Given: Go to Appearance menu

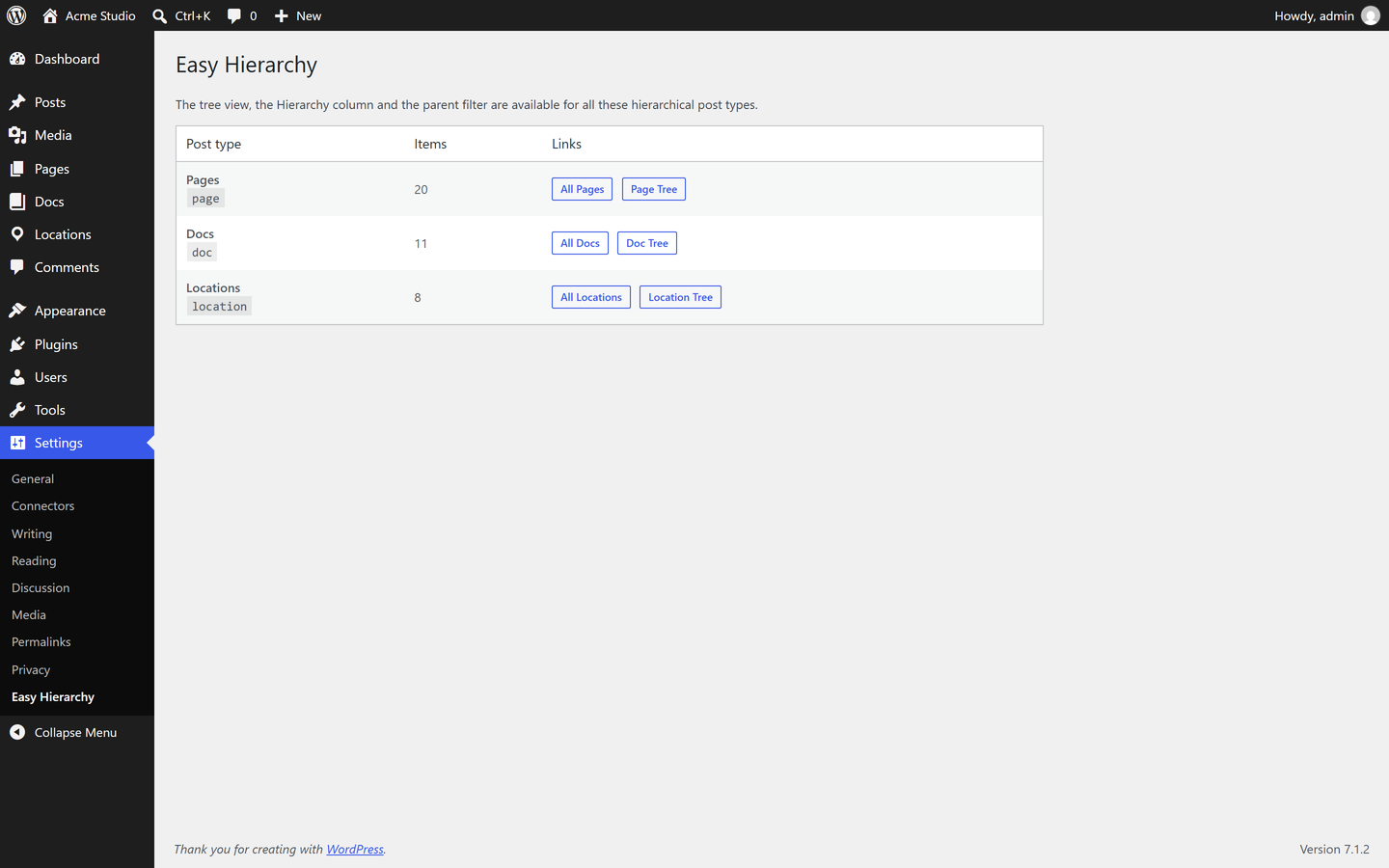Looking at the screenshot, I should 77,311.
